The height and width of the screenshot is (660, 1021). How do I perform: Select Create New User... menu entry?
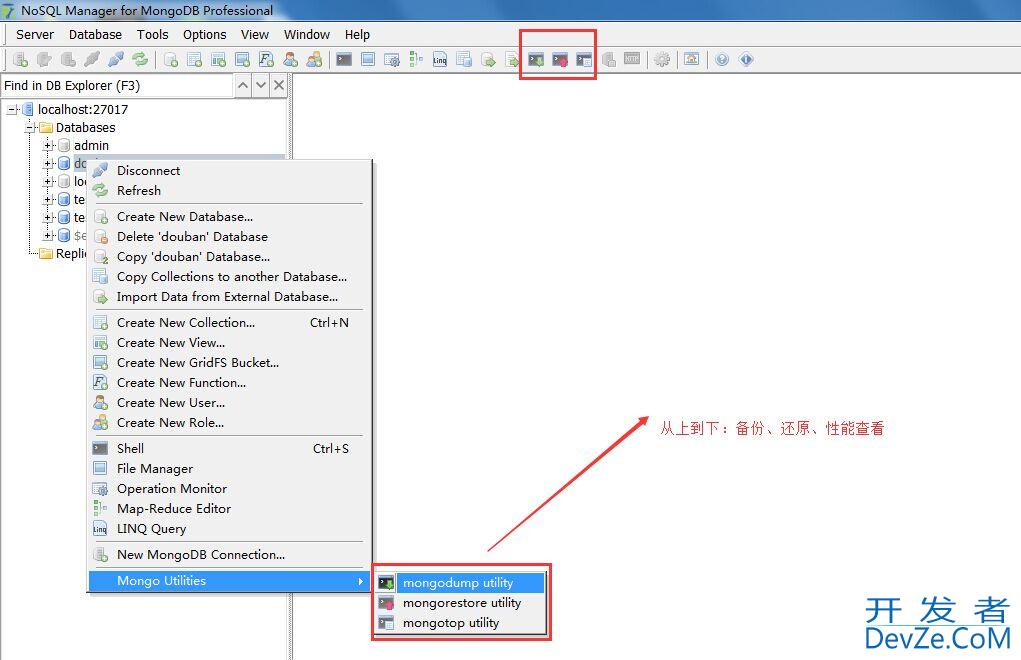(x=230, y=403)
